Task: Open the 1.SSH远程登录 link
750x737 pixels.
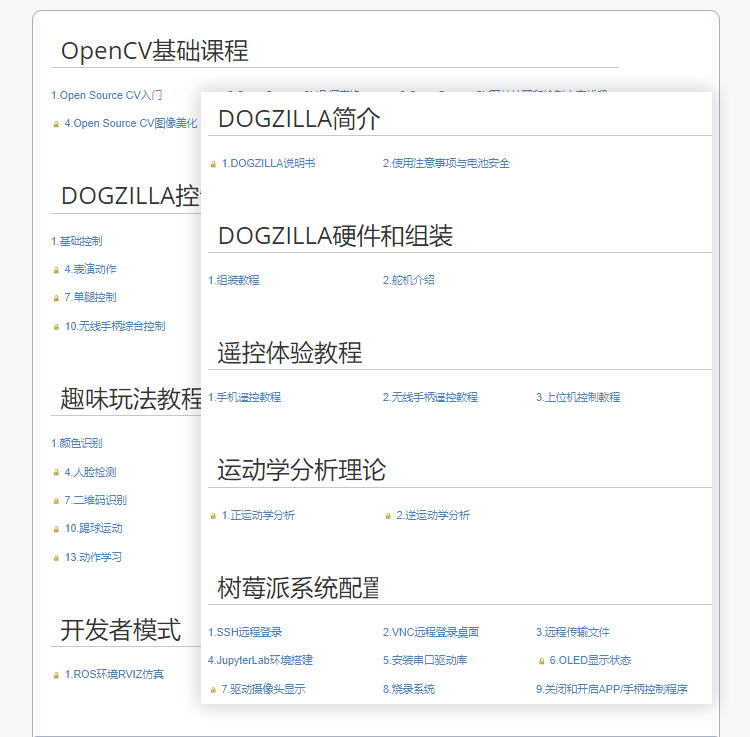Action: click(245, 632)
